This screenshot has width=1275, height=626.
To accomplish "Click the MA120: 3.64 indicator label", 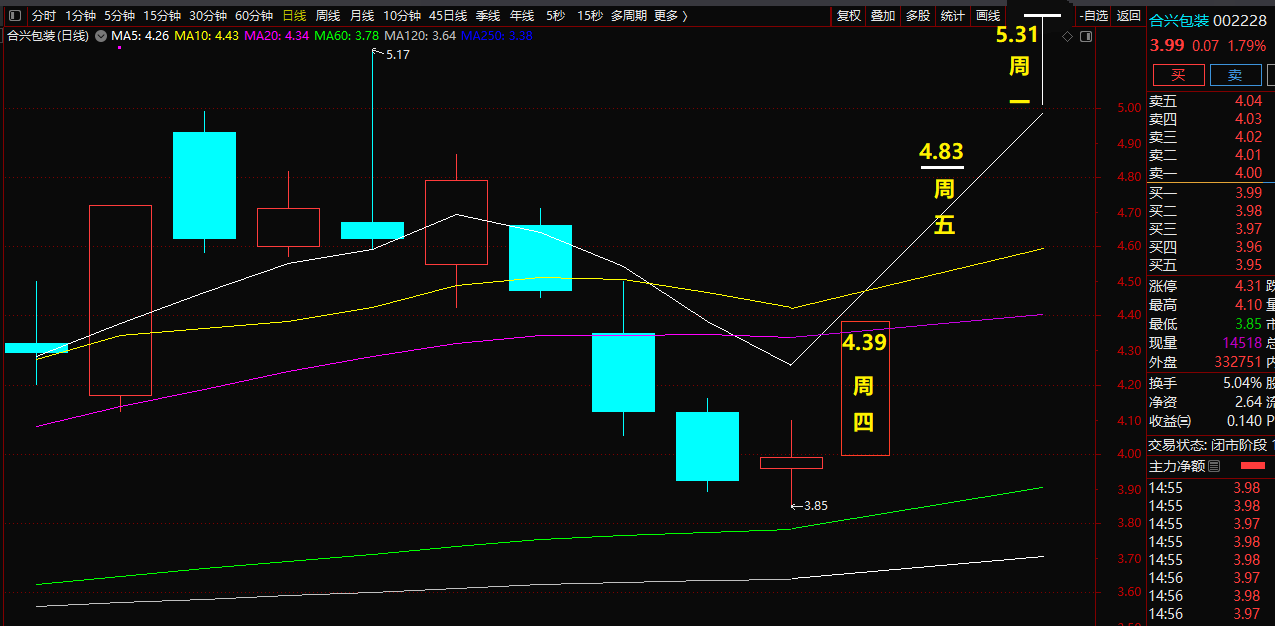I will click(419, 36).
